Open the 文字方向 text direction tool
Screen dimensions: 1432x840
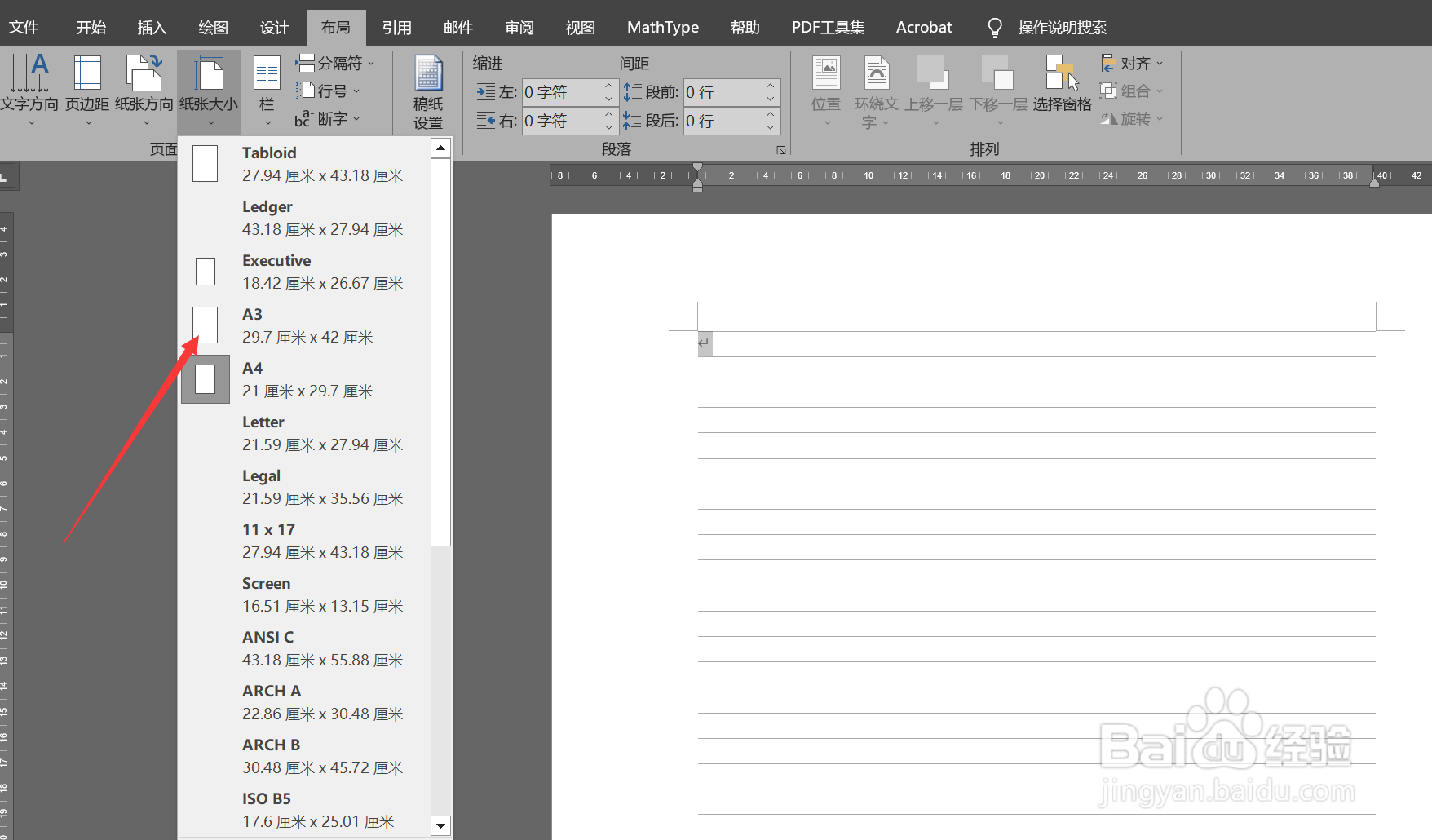click(x=29, y=89)
